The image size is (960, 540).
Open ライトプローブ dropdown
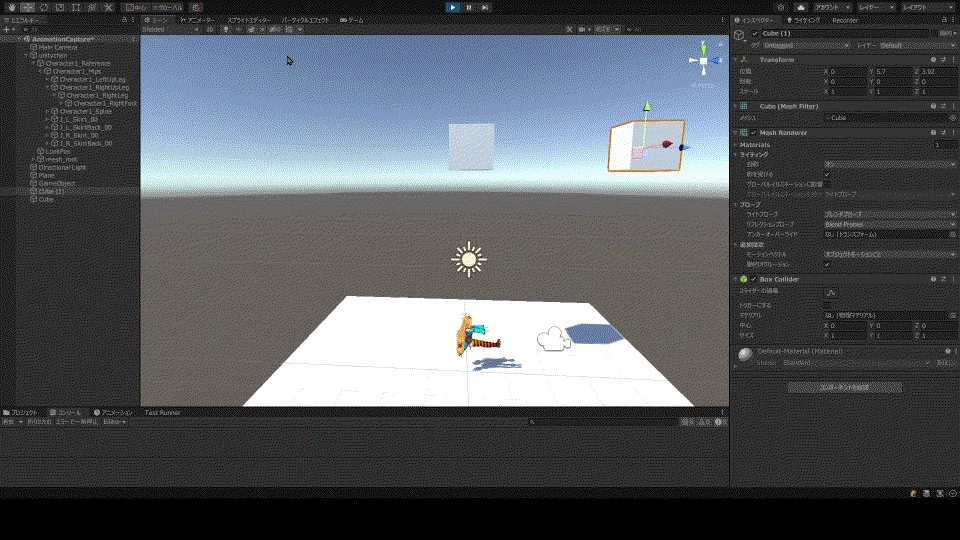tap(890, 214)
